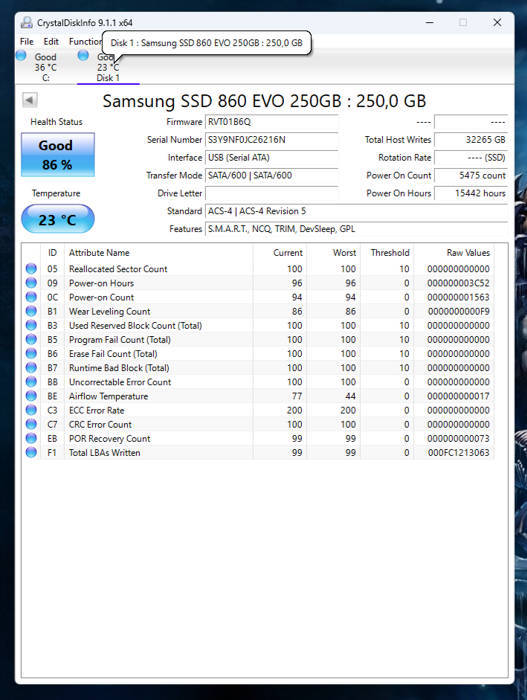This screenshot has height=700, width=527.
Task: Click status orb for Runtime Bad Block
Action: (31, 368)
